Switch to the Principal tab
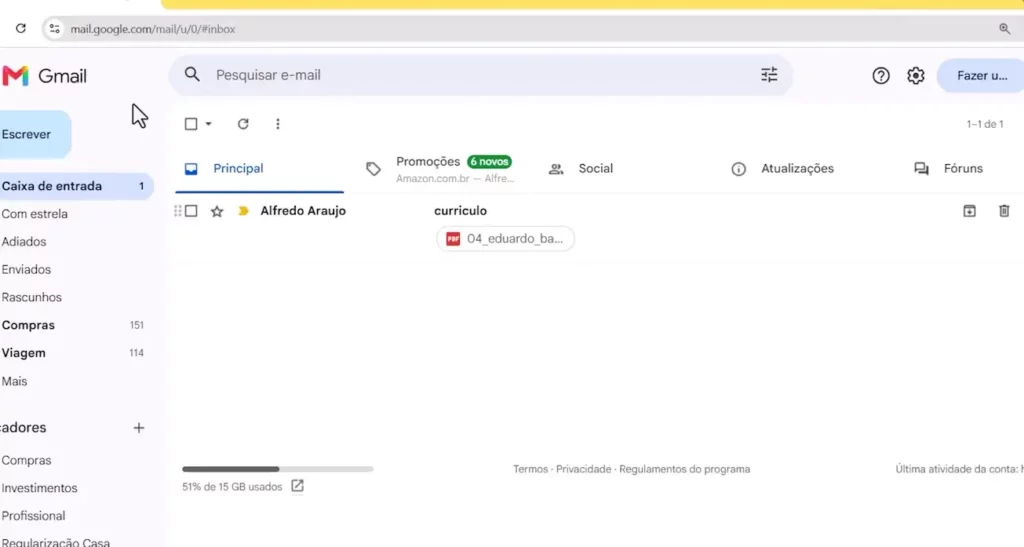 pyautogui.click(x=259, y=169)
